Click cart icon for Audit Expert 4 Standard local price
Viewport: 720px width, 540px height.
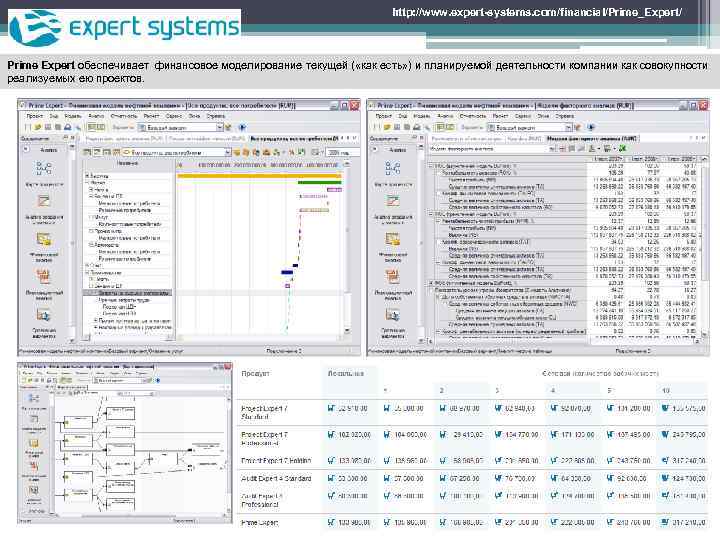pyautogui.click(x=331, y=478)
